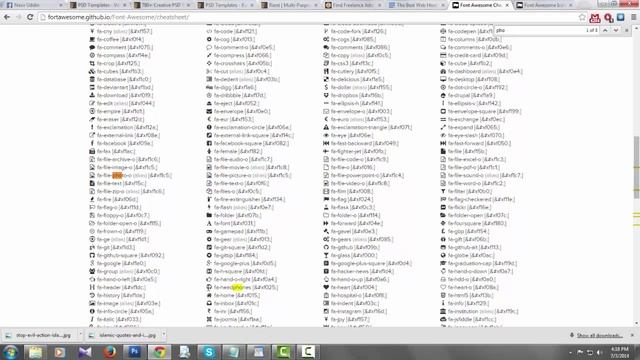Click the fa-flag icon glyph
The height and width of the screenshot is (360, 640).
pos(326,199)
